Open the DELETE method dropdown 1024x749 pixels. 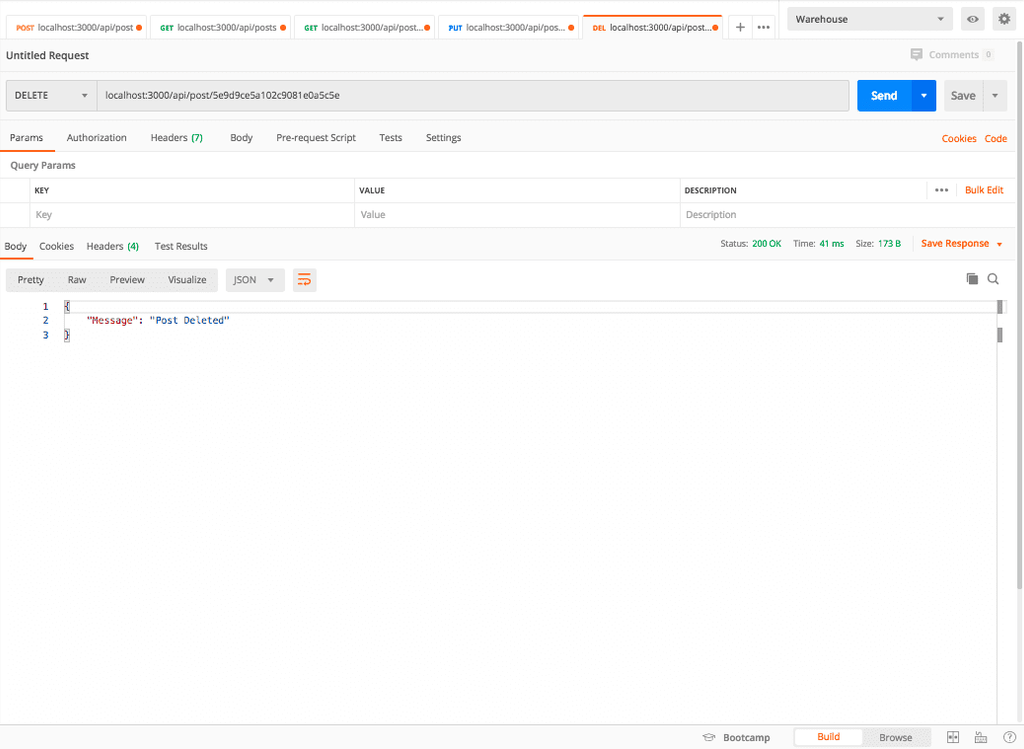click(x=51, y=96)
